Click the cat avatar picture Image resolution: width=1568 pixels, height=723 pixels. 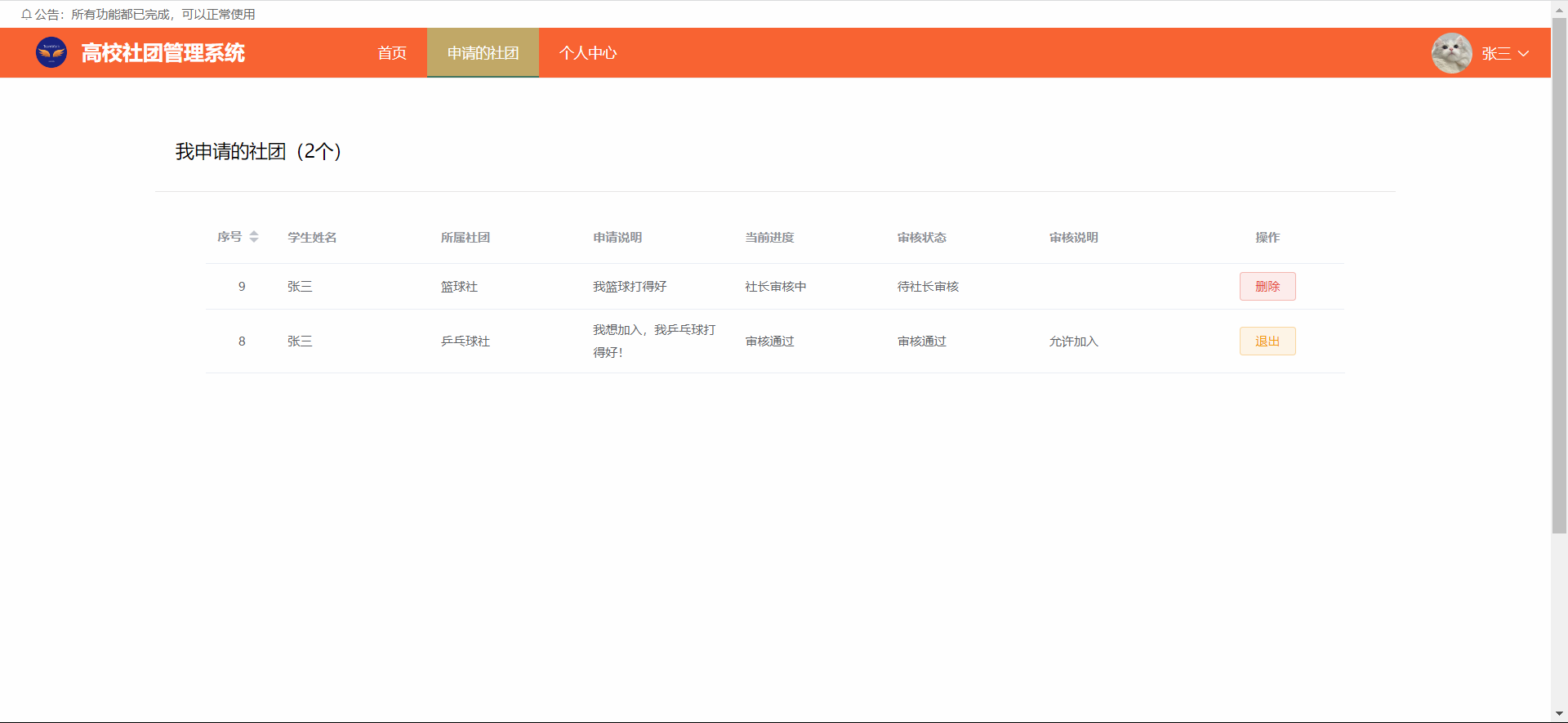tap(1451, 53)
